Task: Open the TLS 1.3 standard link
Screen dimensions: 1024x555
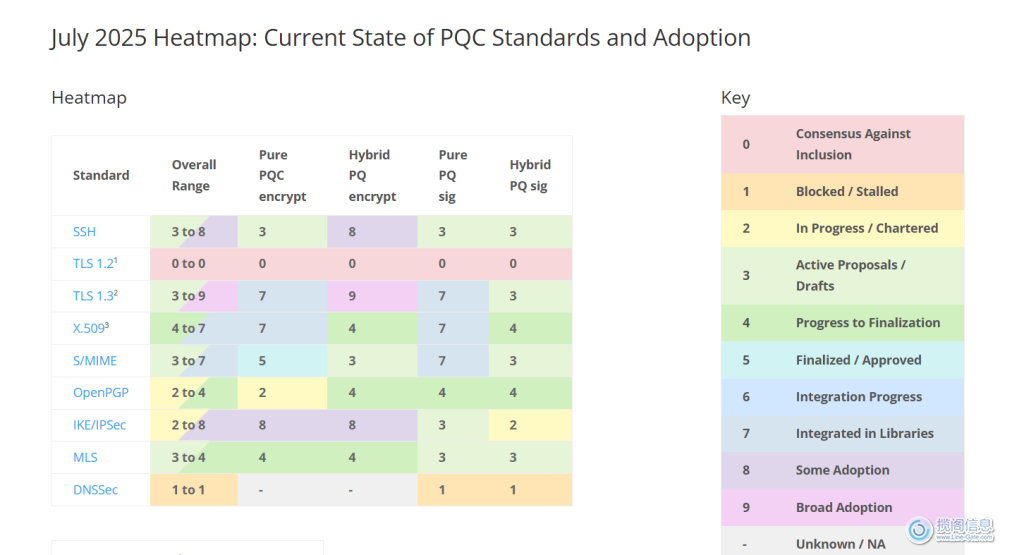Action: (95, 296)
